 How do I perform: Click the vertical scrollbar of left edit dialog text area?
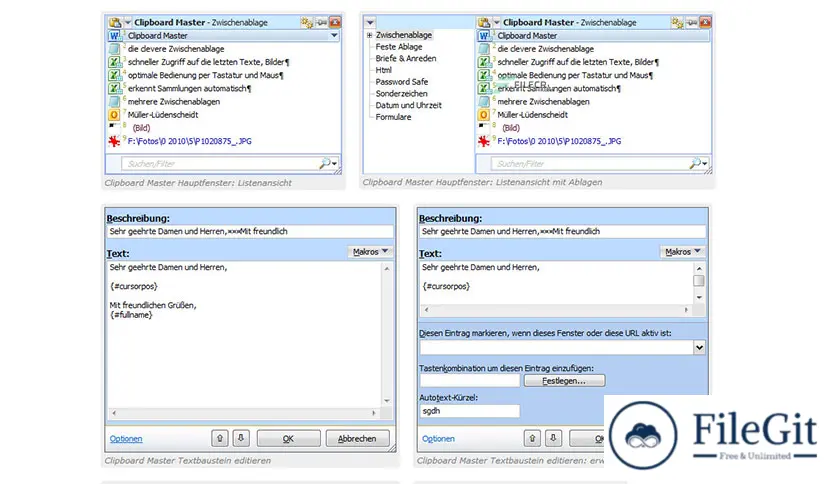tap(387, 334)
